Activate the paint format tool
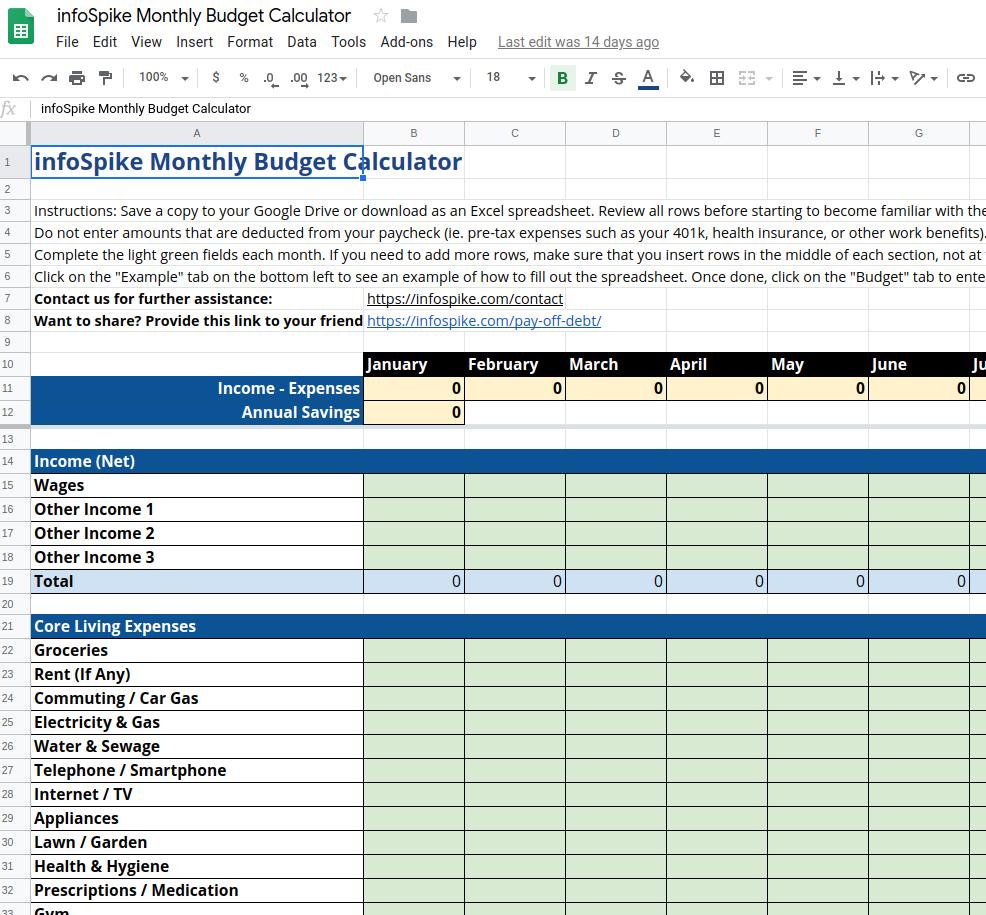This screenshot has height=915, width=986. [105, 78]
